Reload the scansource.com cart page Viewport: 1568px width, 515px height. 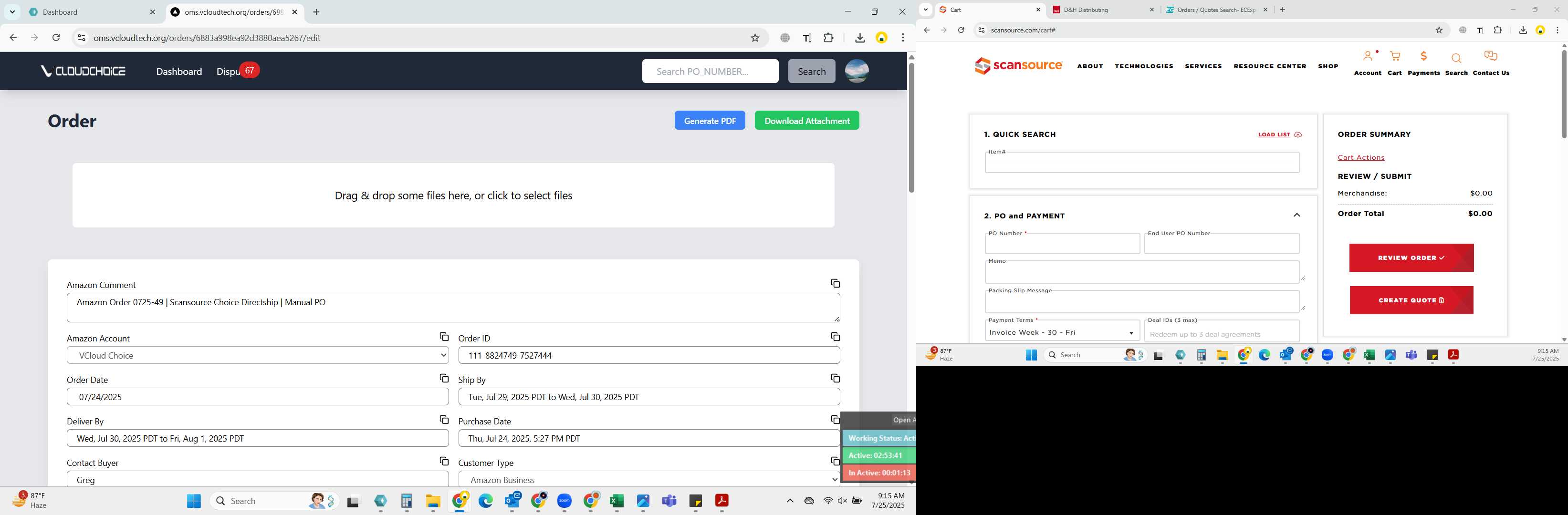click(961, 30)
